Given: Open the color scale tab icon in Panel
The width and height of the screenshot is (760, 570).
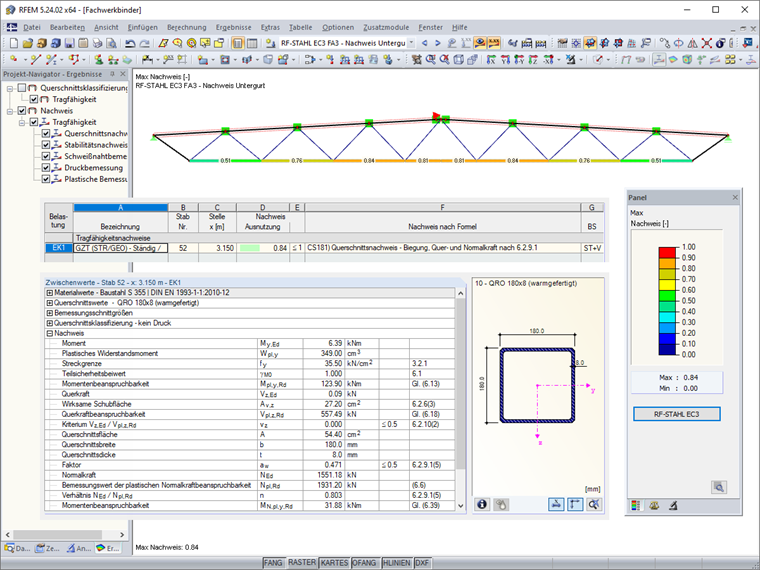Looking at the screenshot, I should tap(635, 506).
